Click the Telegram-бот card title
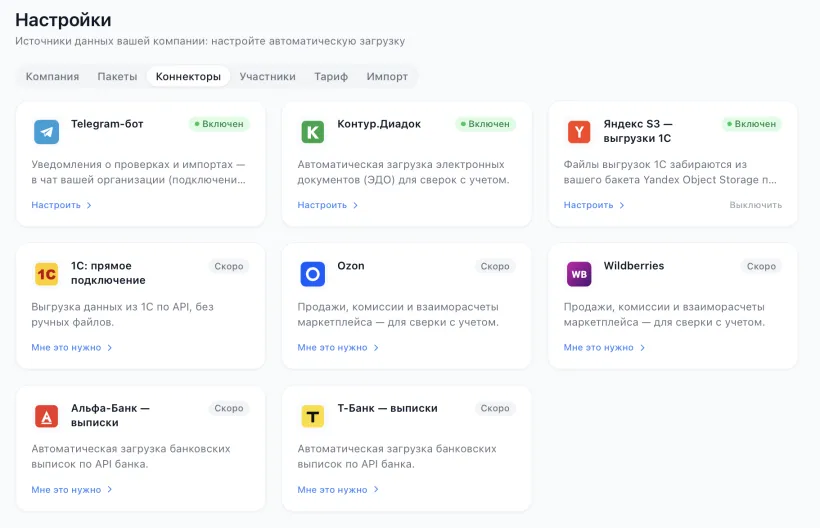The width and height of the screenshot is (820, 528). [107, 124]
